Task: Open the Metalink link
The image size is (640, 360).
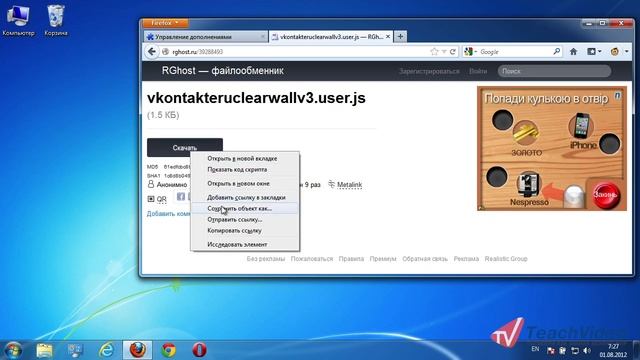Action: [x=349, y=185]
